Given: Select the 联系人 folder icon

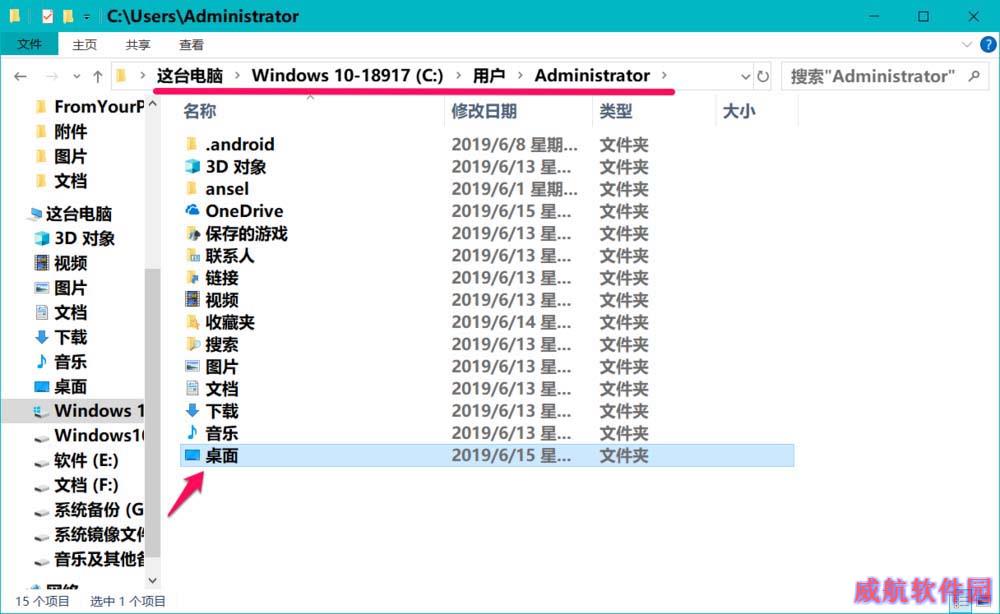Looking at the screenshot, I should point(192,255).
